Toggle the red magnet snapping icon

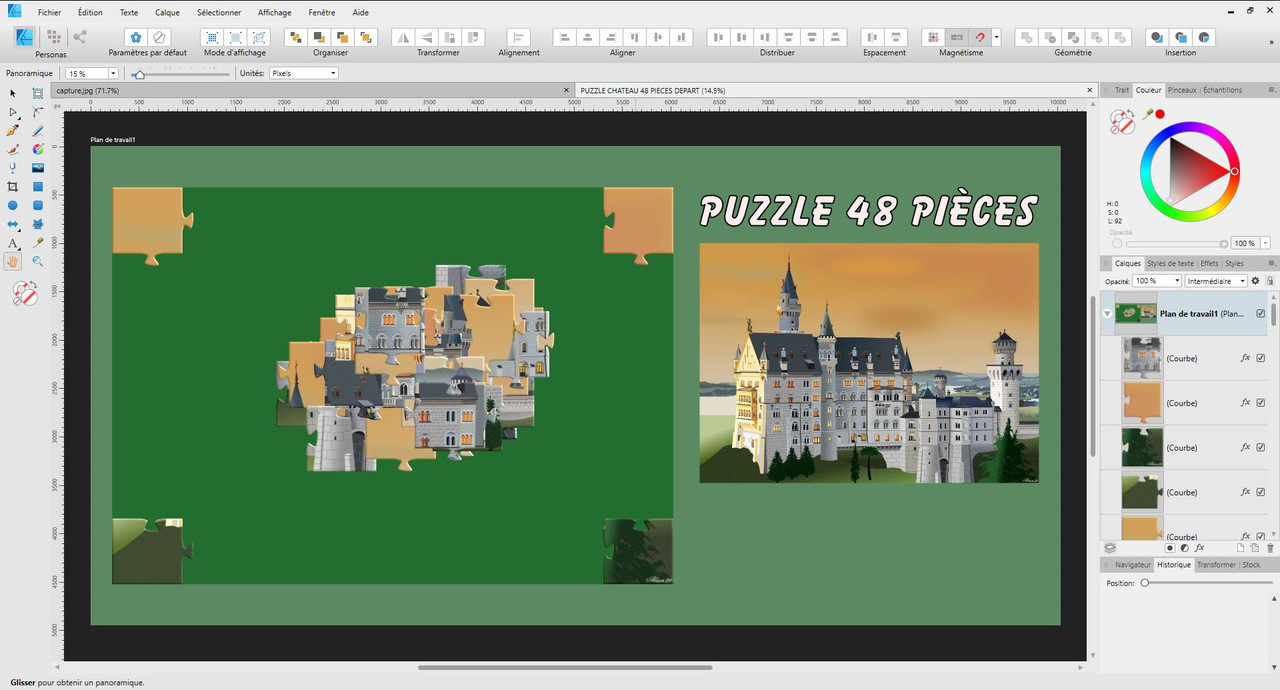pyautogui.click(x=980, y=37)
